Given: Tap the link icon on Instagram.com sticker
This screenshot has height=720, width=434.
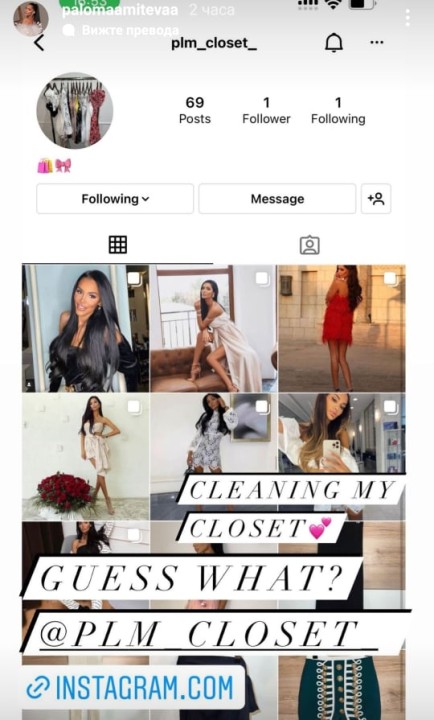Looking at the screenshot, I should pos(38,688).
